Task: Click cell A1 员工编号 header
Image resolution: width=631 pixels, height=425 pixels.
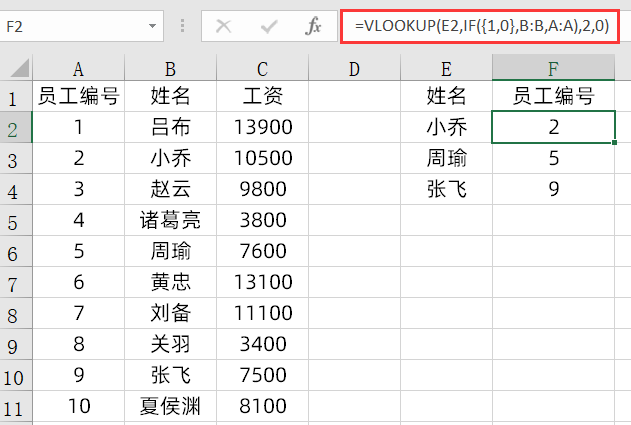Action: pyautogui.click(x=78, y=96)
